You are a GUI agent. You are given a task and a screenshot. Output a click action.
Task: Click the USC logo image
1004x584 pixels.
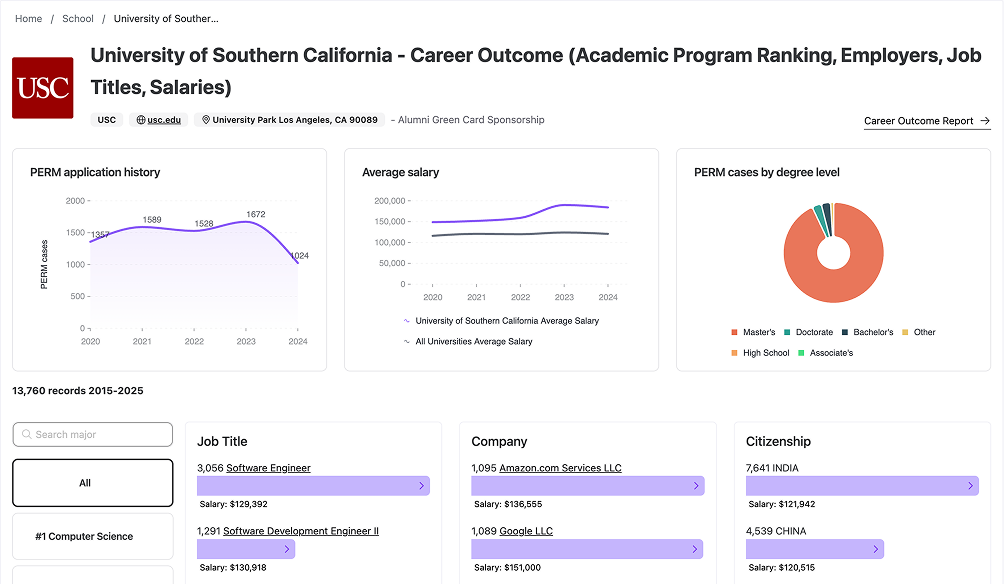pos(43,88)
